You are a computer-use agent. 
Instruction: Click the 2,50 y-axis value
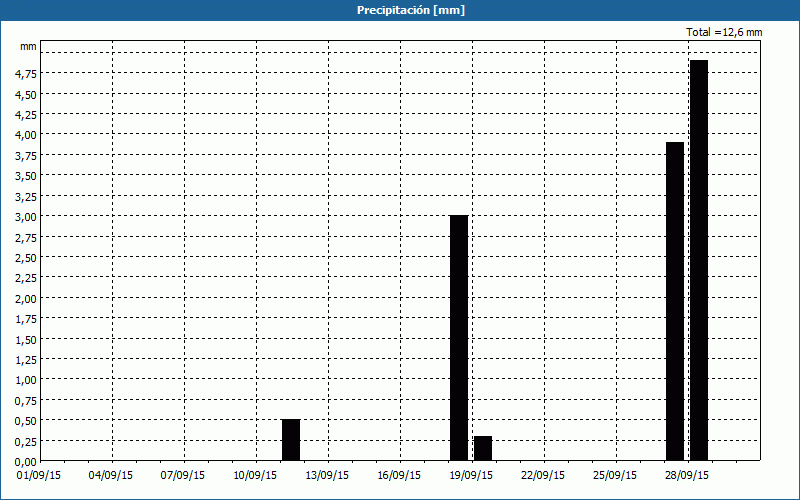pos(26,258)
